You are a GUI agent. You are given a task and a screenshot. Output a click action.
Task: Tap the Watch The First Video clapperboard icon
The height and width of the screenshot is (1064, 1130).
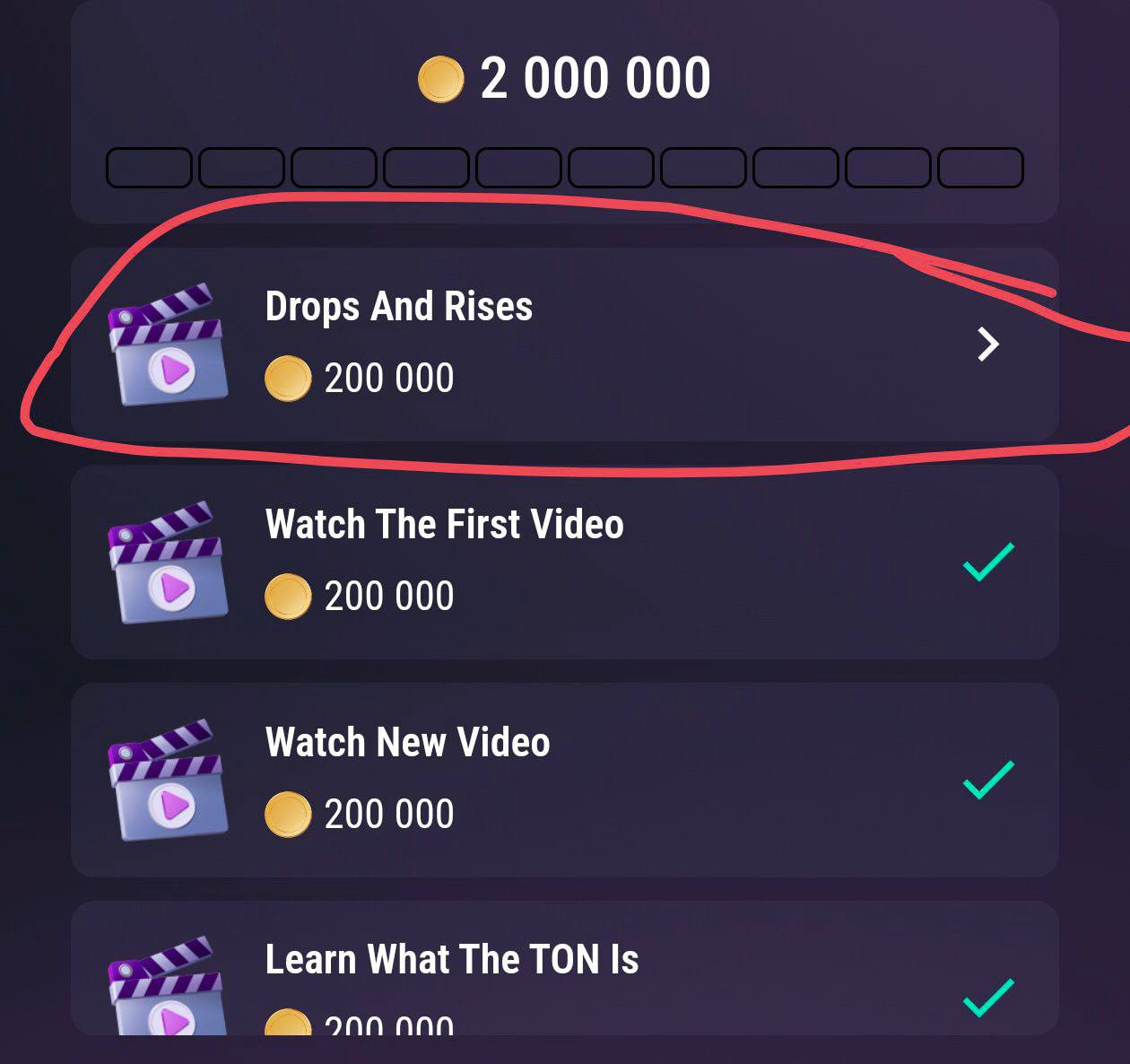tap(168, 563)
